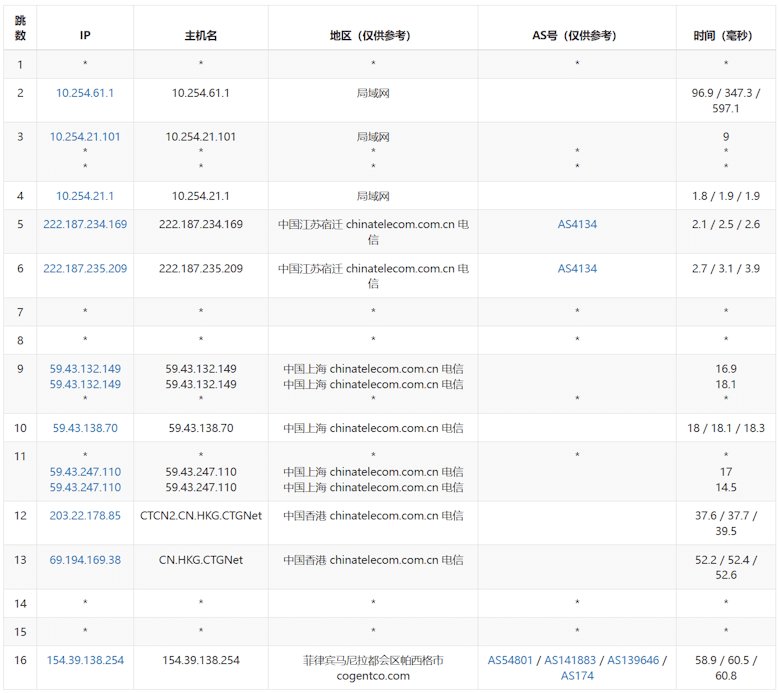Open the 222.187.235.209 IP link
This screenshot has width=780, height=693.
click(85, 268)
